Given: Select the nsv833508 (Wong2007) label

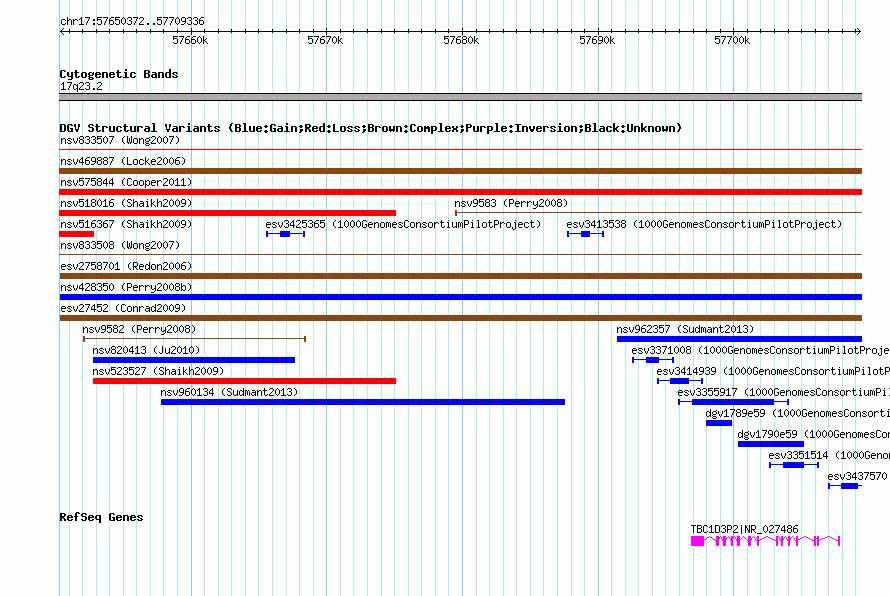Looking at the screenshot, I should coord(120,245).
